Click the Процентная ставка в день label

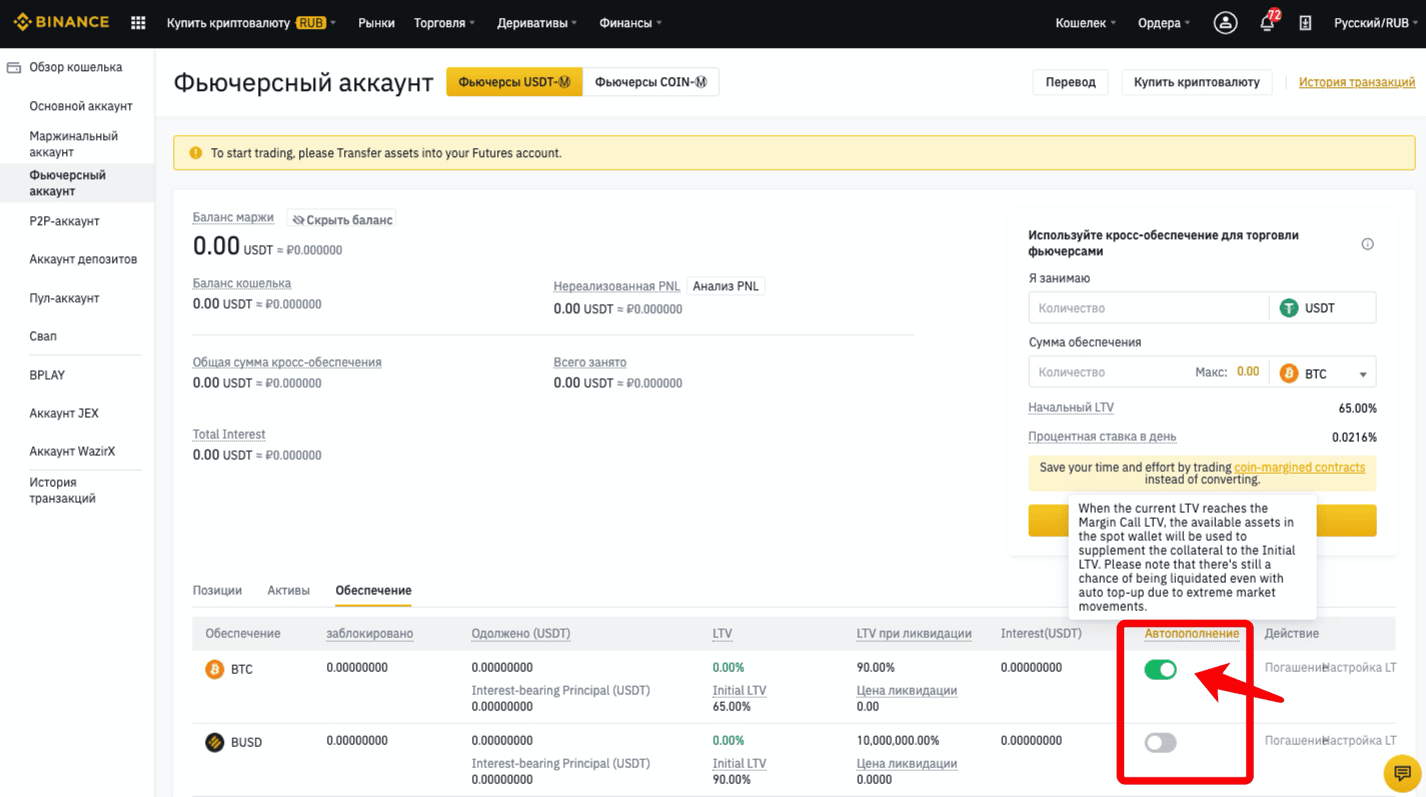(1102, 436)
